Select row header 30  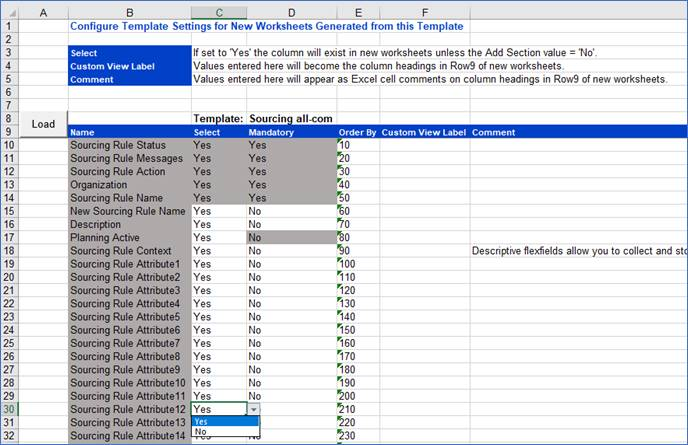pyautogui.click(x=9, y=409)
